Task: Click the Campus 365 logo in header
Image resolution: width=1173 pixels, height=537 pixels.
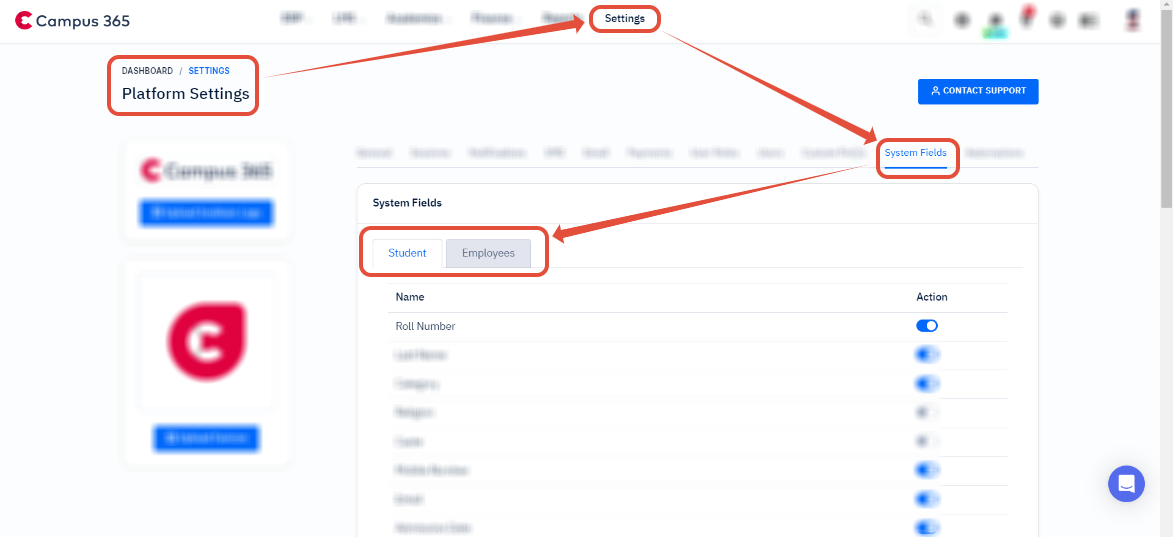Action: (73, 21)
